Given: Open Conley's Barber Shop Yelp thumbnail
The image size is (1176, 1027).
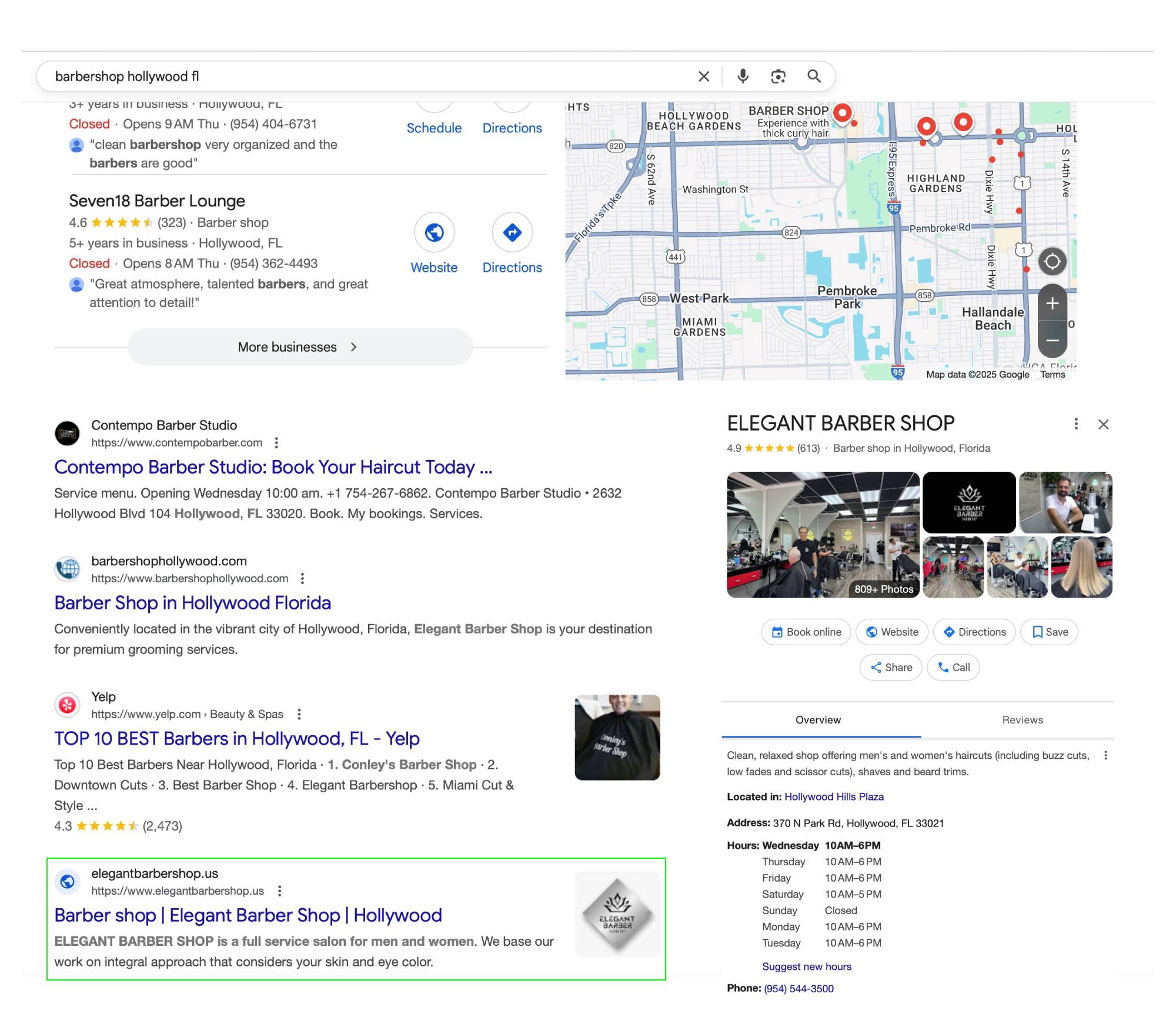Looking at the screenshot, I should (x=617, y=738).
